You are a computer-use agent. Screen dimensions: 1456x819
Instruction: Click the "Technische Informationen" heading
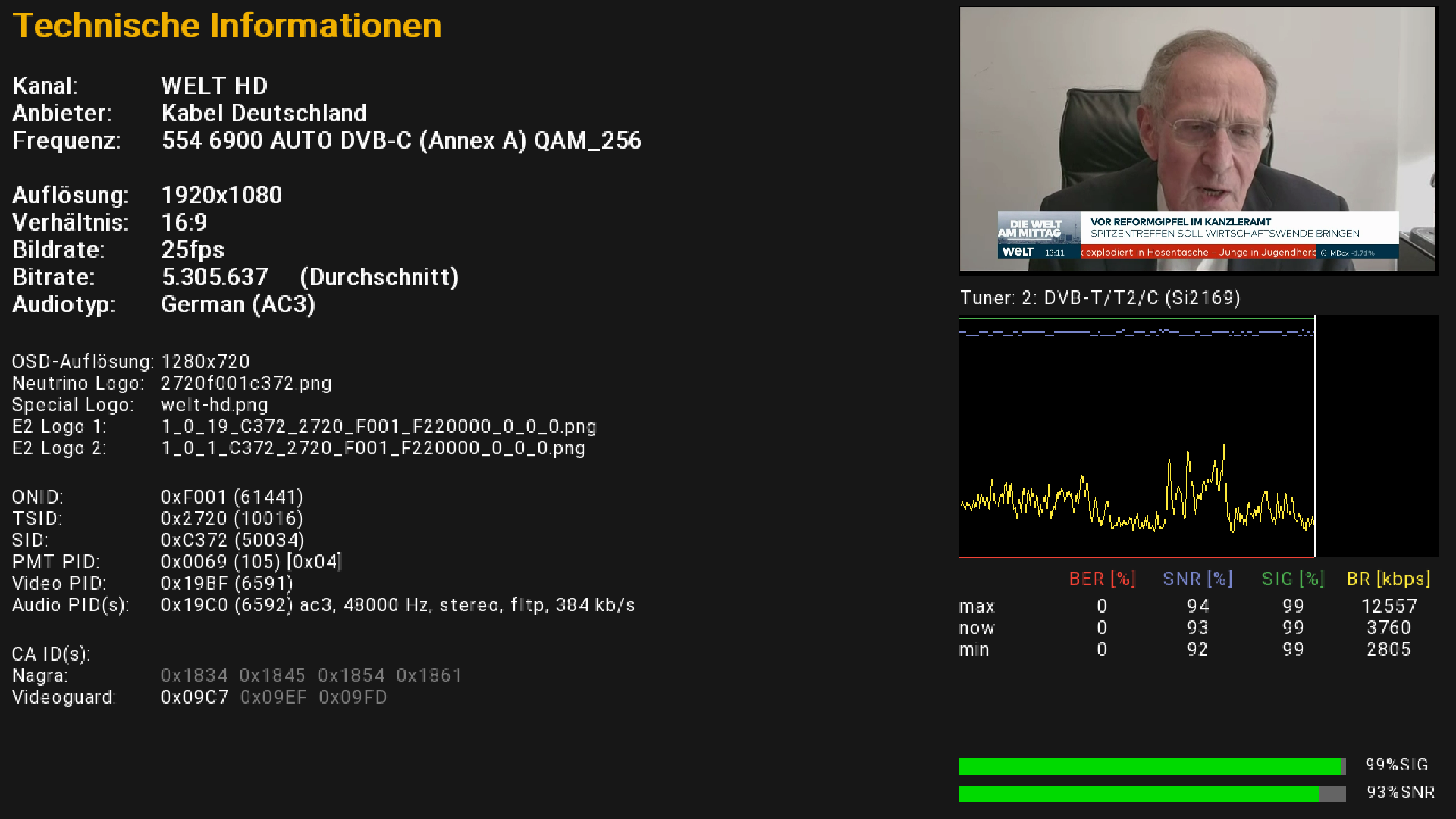pos(227,26)
